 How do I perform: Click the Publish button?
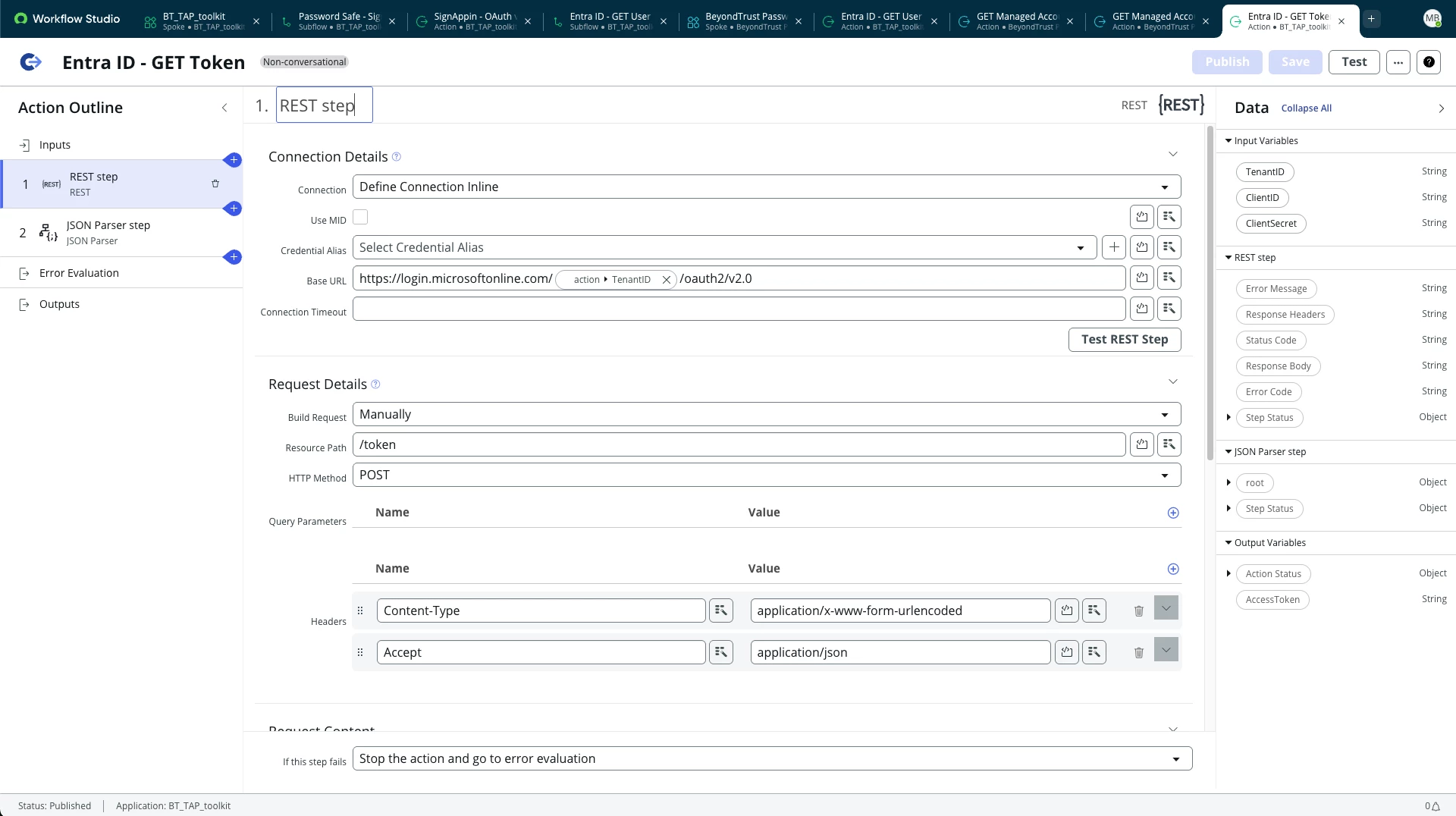tap(1227, 62)
